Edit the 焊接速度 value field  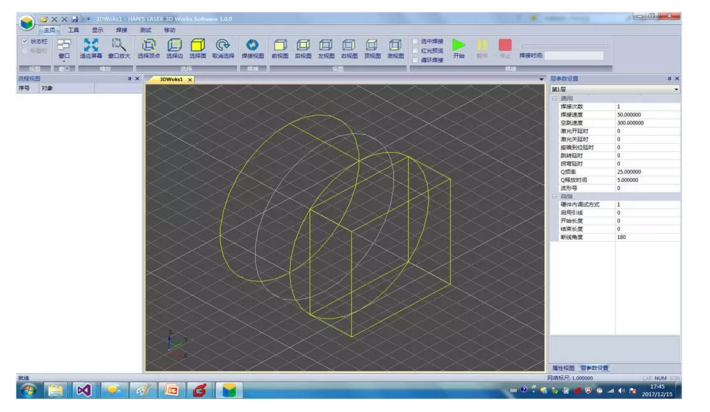click(645, 114)
